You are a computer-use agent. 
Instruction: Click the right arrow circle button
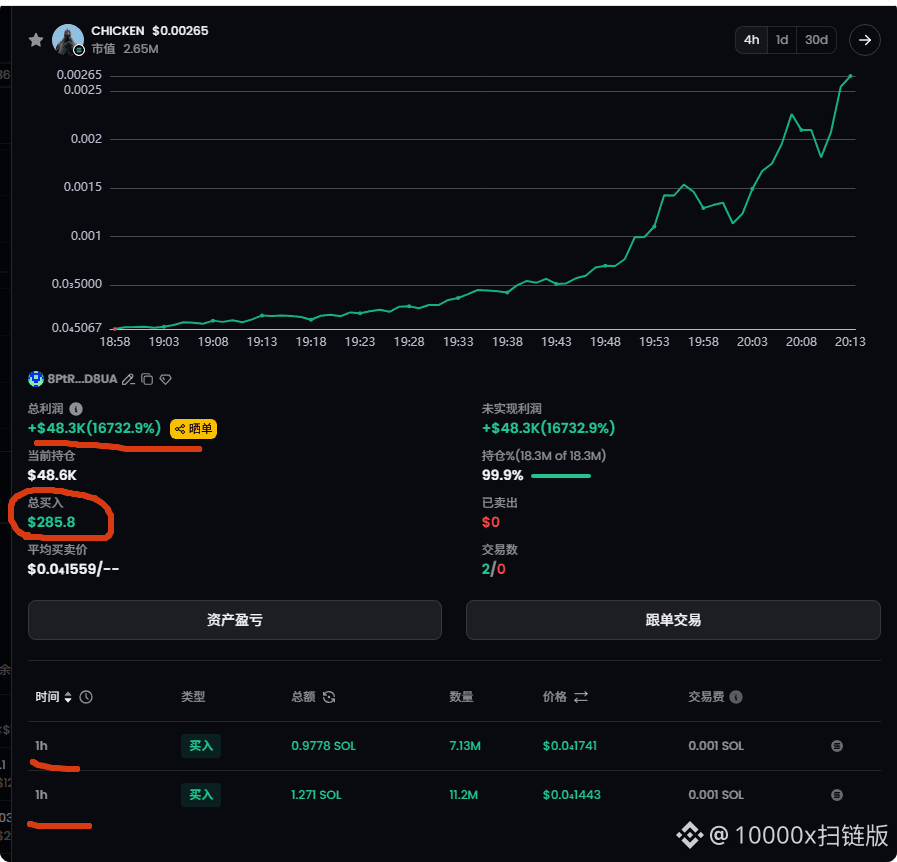864,39
